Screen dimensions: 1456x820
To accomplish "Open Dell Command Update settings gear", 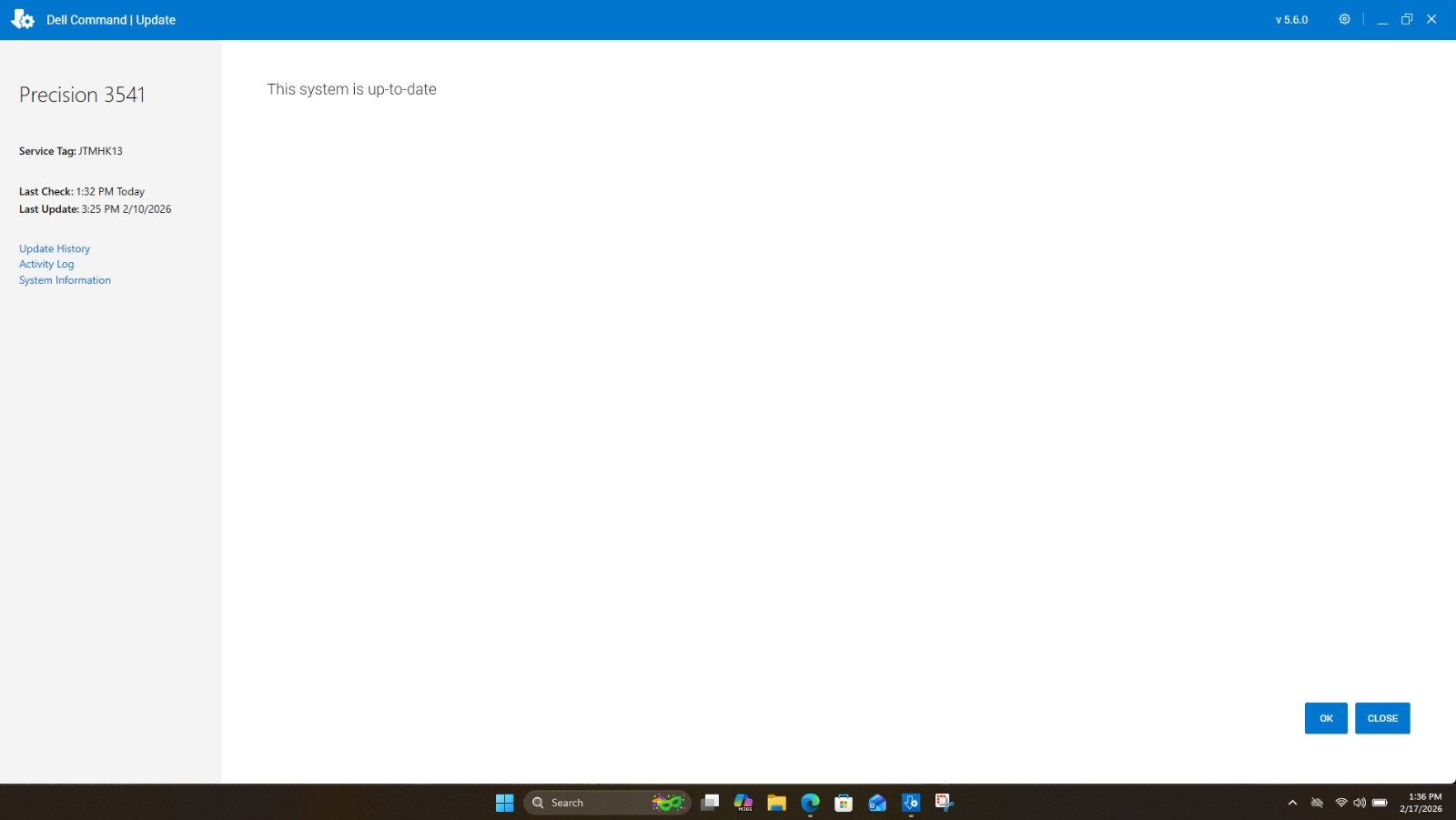I will (x=1344, y=19).
